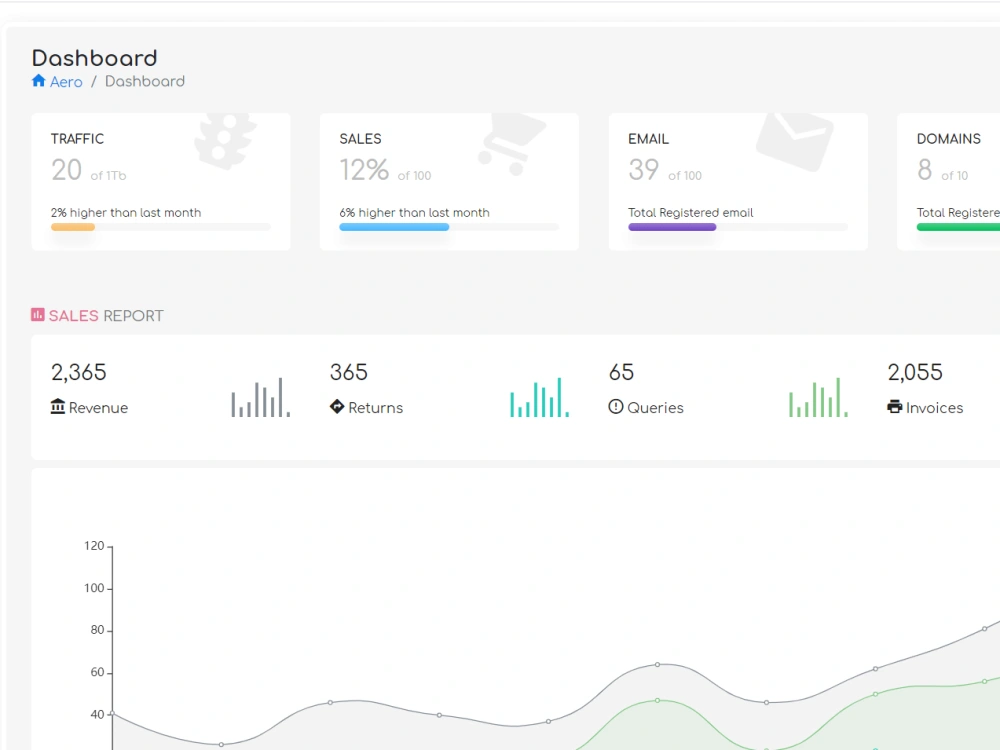The height and width of the screenshot is (750, 1000).
Task: Click the gray line peak data point above 60
Action: (x=658, y=665)
